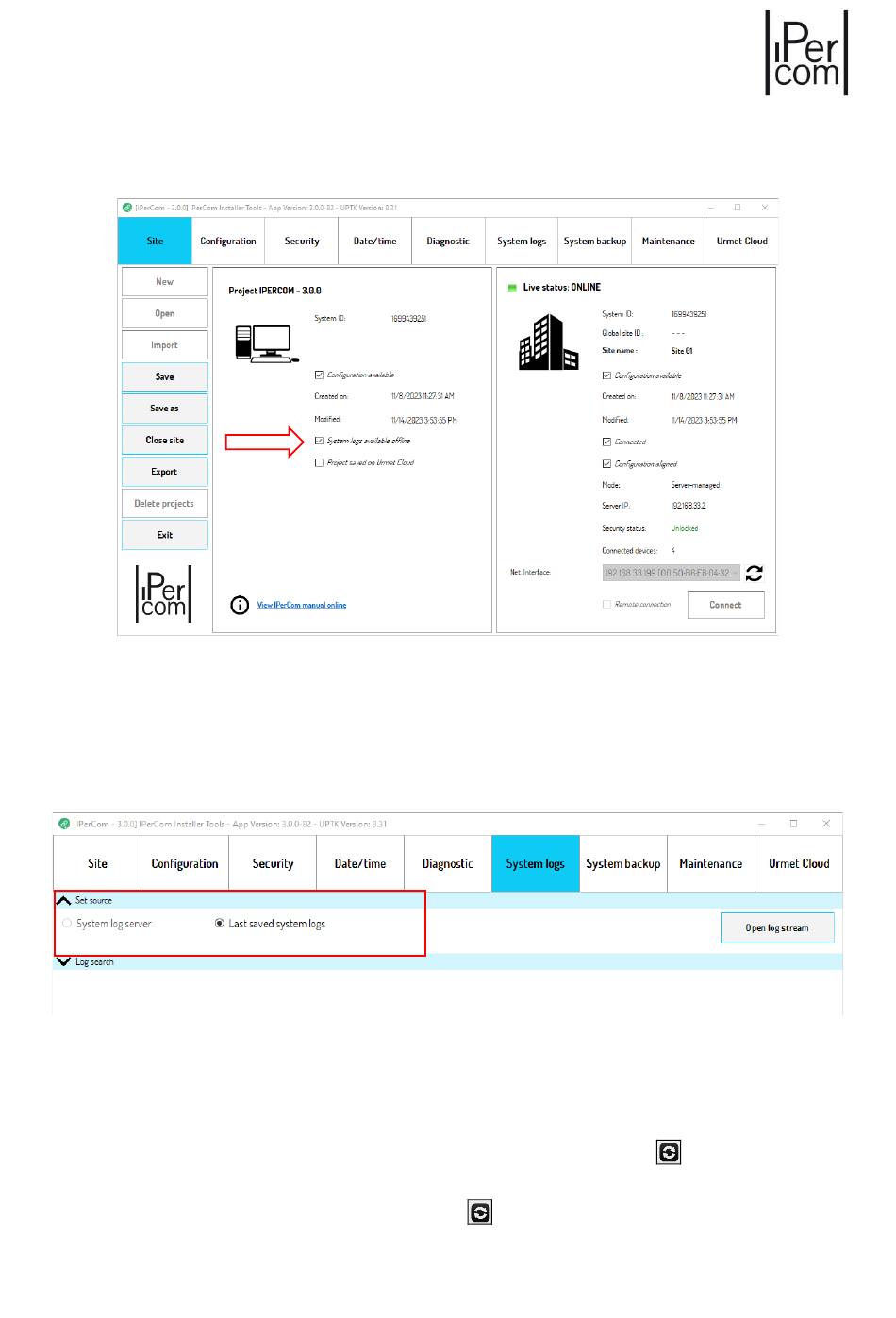Click the Open log stream button
896x1318 pixels.
(x=777, y=927)
